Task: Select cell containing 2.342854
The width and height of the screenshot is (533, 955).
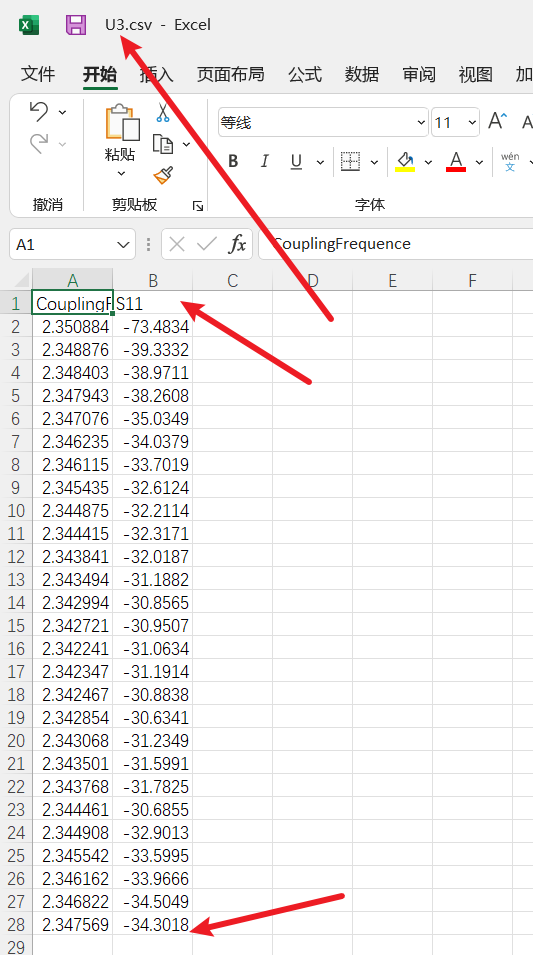Action: [x=72, y=717]
